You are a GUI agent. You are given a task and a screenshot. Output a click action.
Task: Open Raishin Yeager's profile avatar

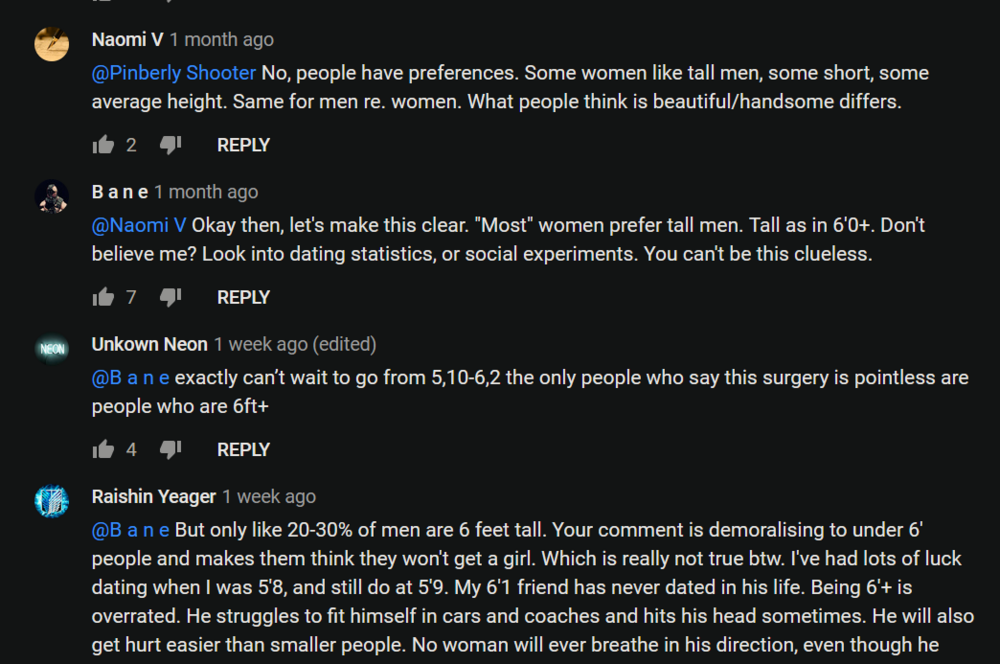(x=52, y=500)
